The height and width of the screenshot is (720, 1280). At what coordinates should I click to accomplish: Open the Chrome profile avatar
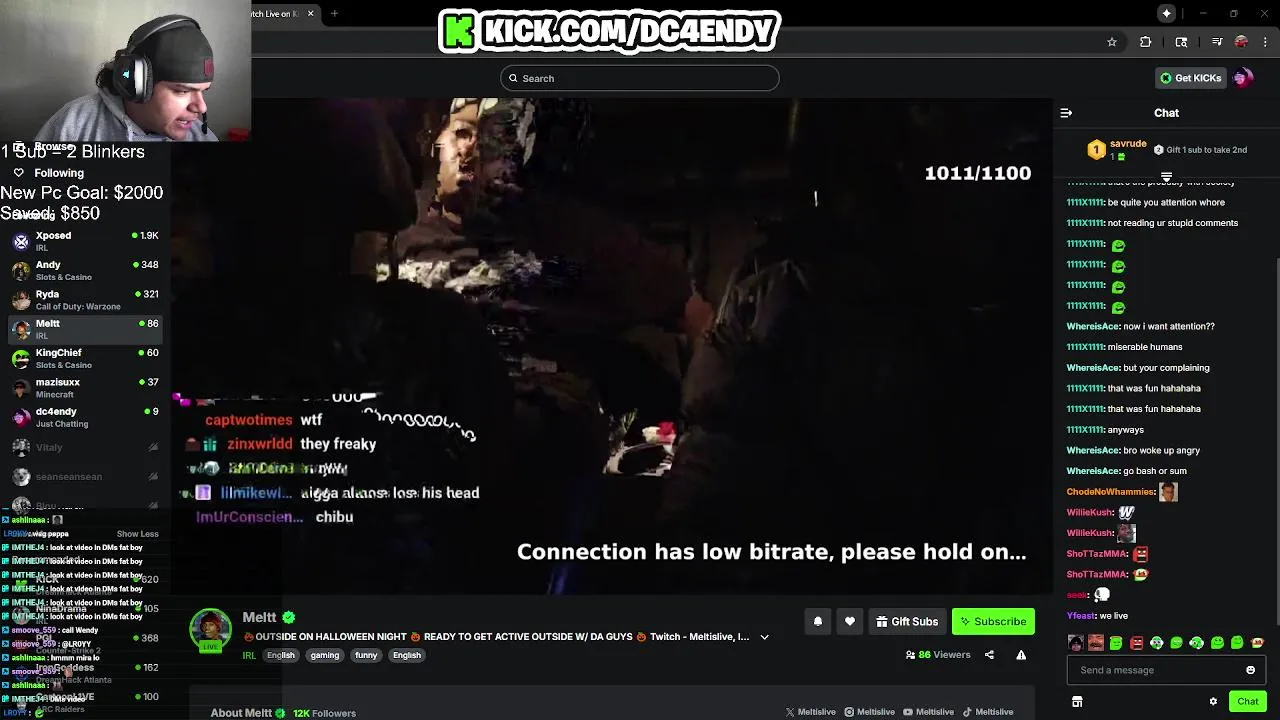tap(1241, 42)
